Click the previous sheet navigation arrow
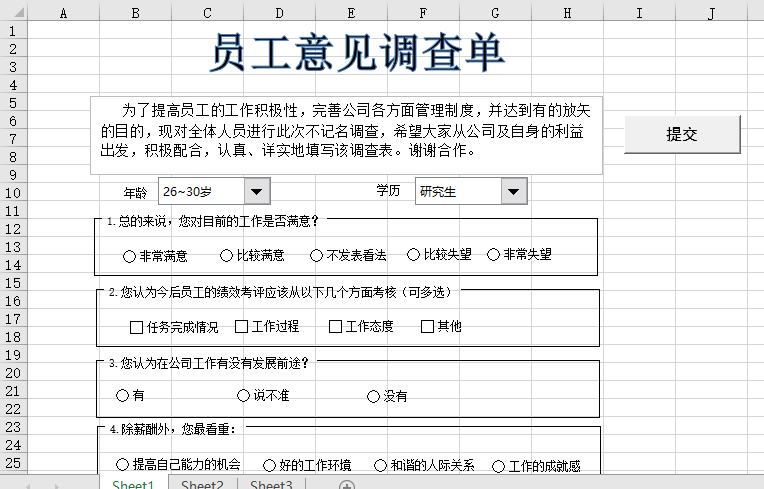Image resolution: width=764 pixels, height=489 pixels. pyautogui.click(x=30, y=485)
